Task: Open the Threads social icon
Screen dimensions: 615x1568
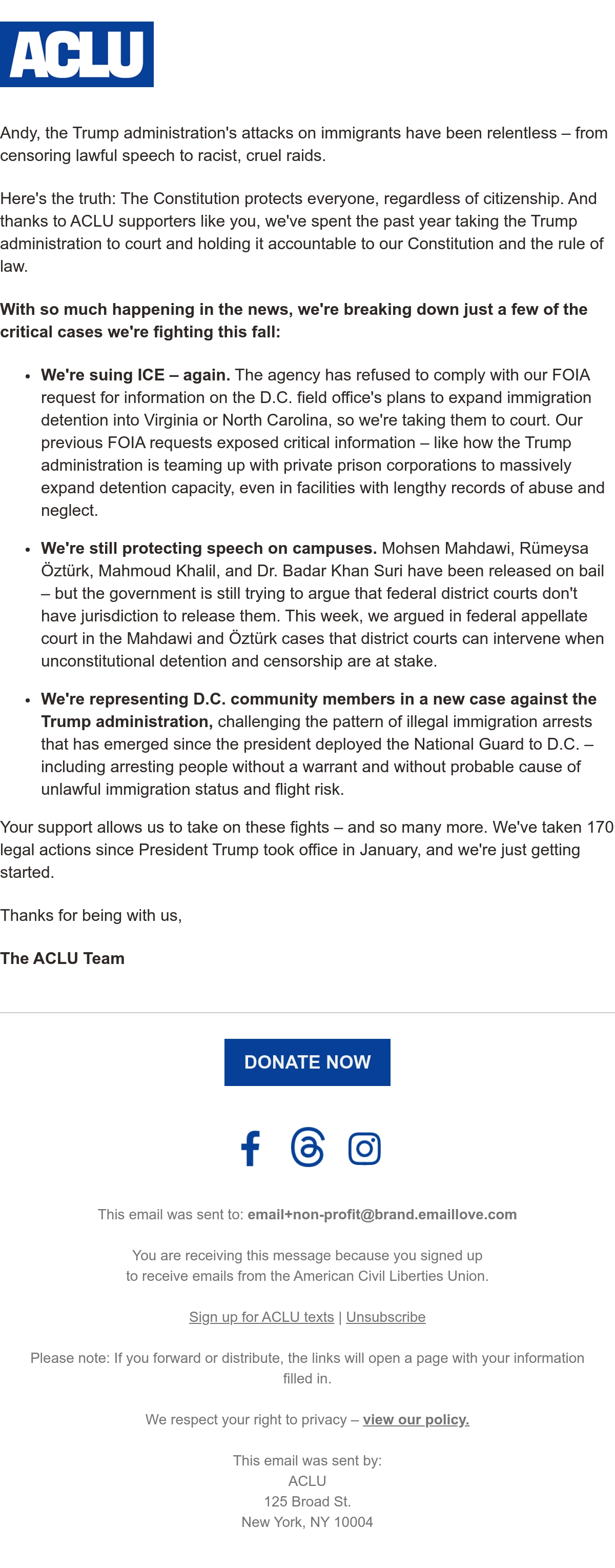Action: tap(307, 1148)
